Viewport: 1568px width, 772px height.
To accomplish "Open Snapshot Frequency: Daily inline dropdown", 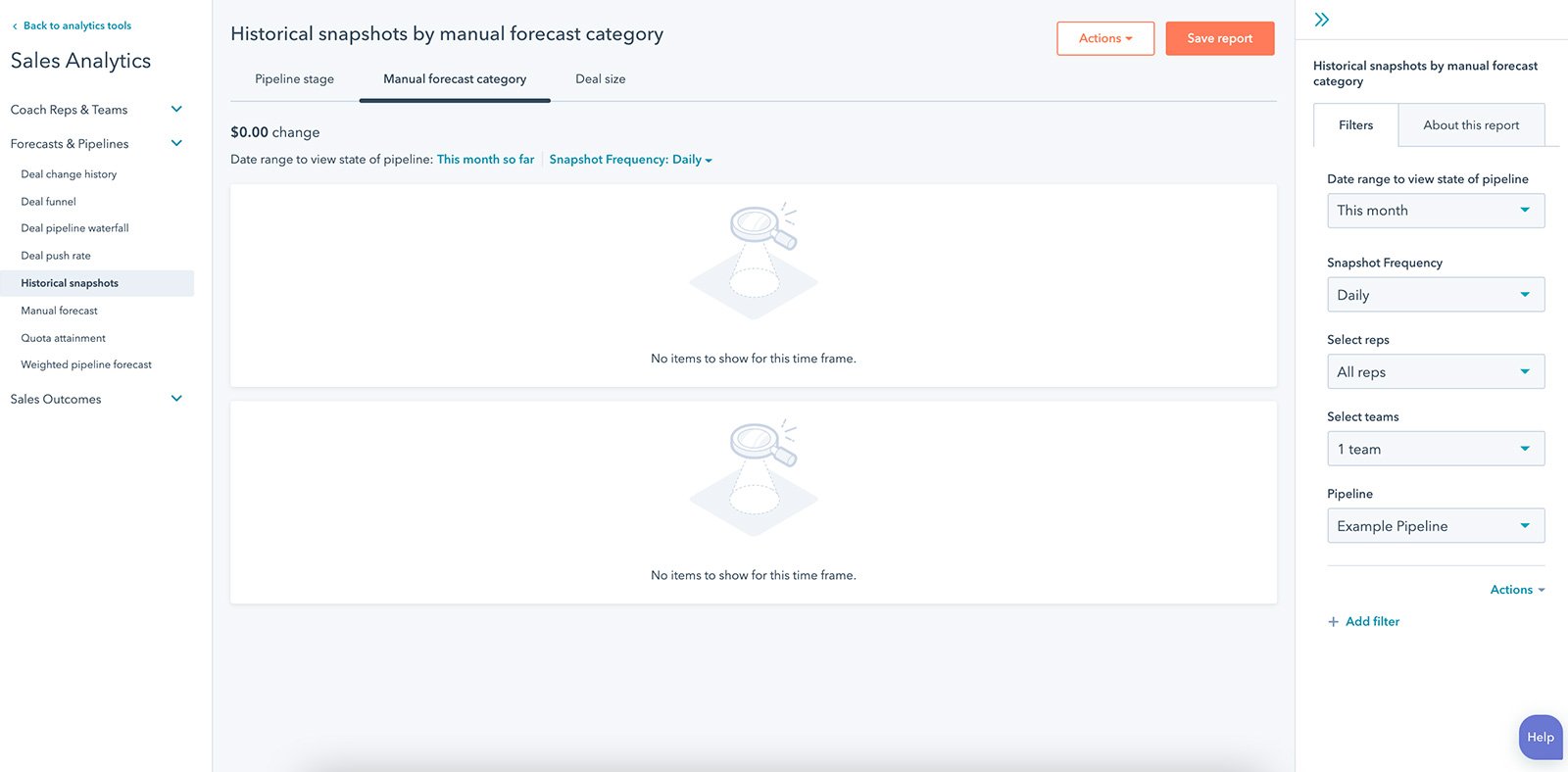I will coord(630,160).
